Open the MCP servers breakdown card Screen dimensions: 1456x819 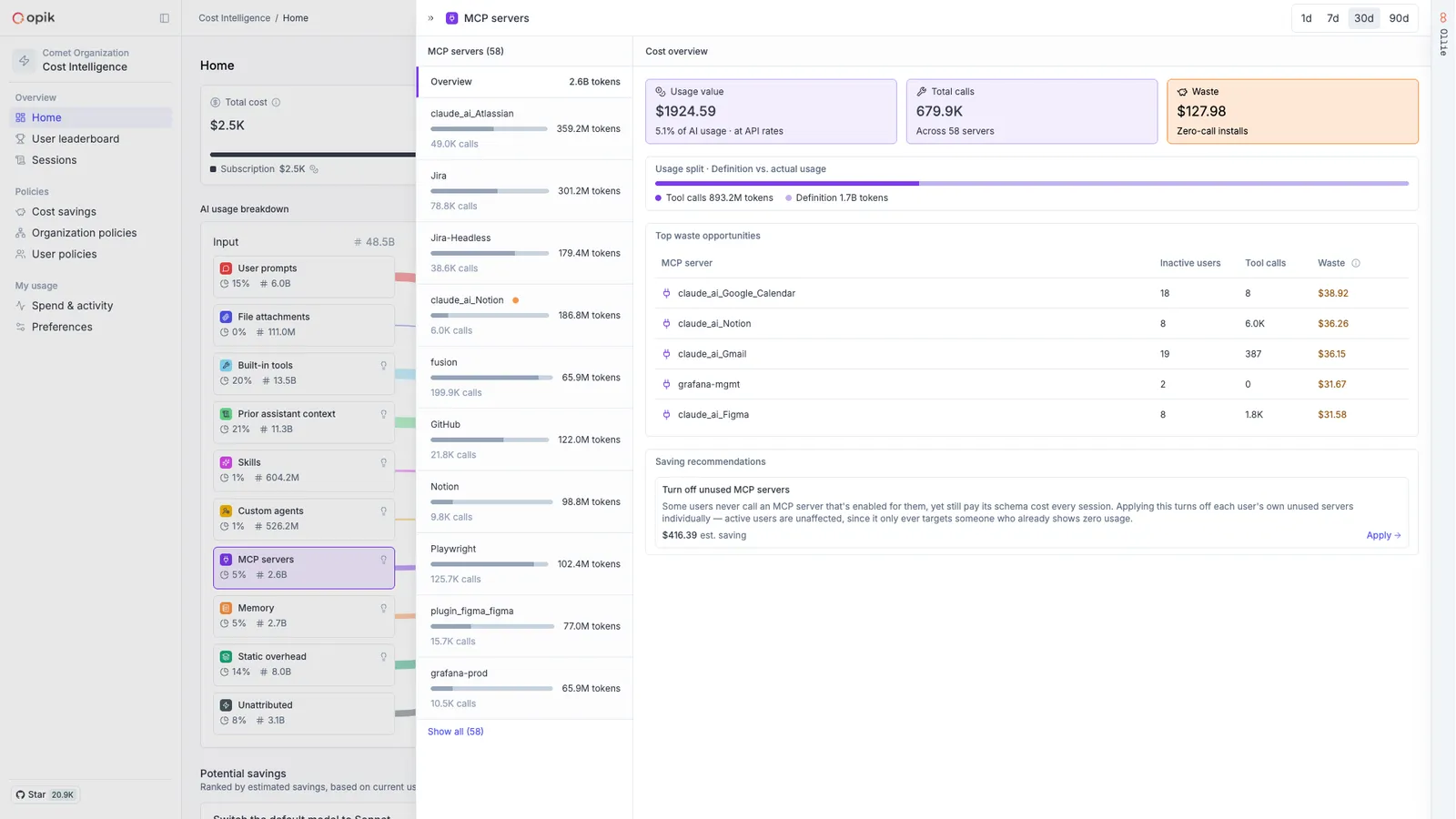tap(304, 568)
